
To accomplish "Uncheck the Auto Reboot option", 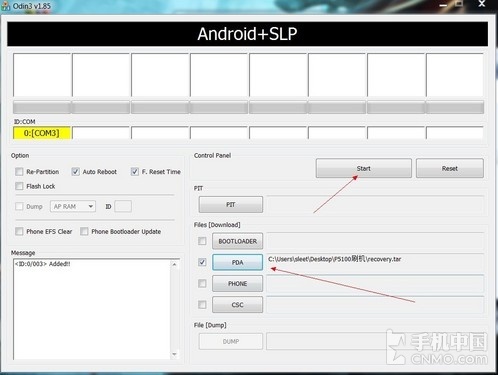I will coord(75,172).
